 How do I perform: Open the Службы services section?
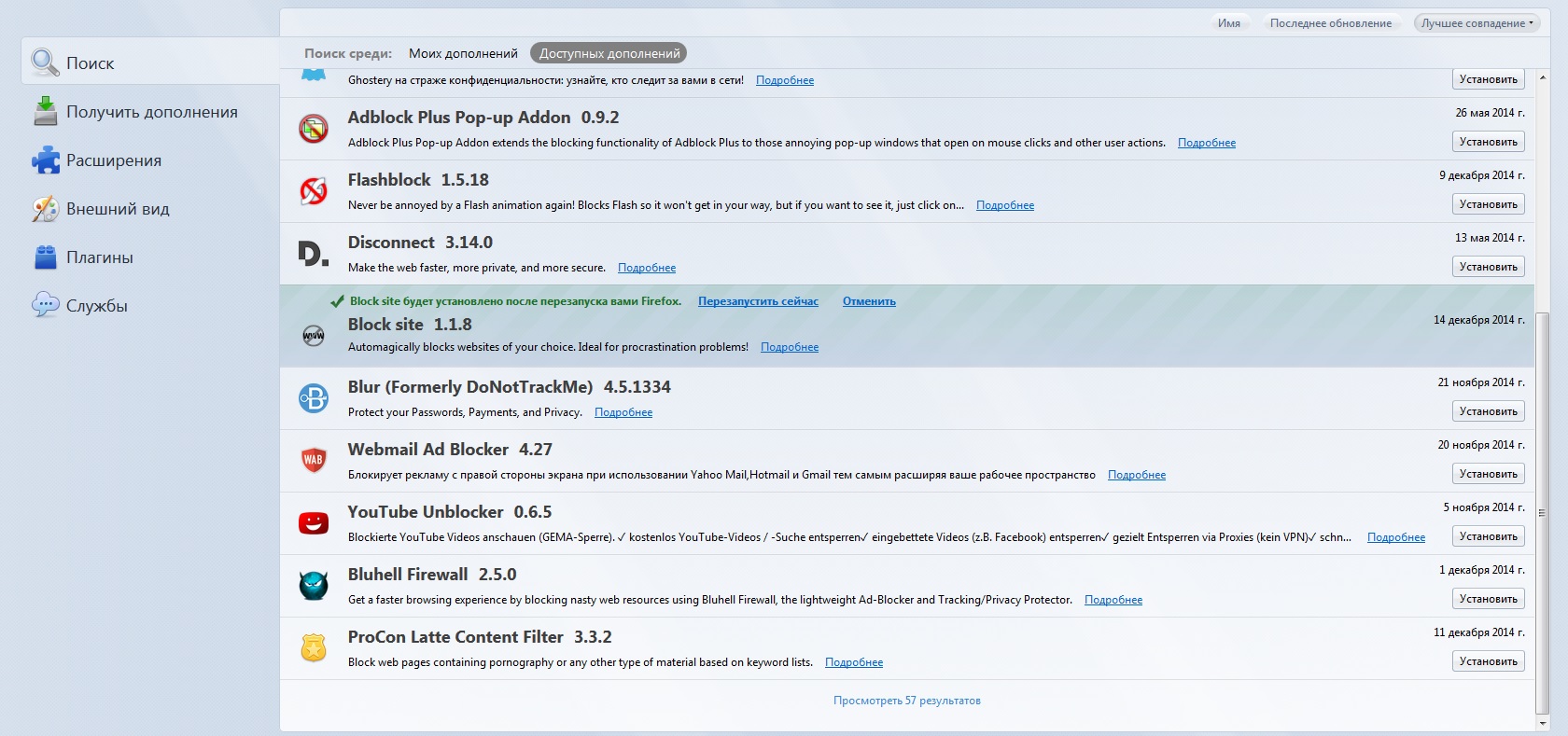(150, 306)
